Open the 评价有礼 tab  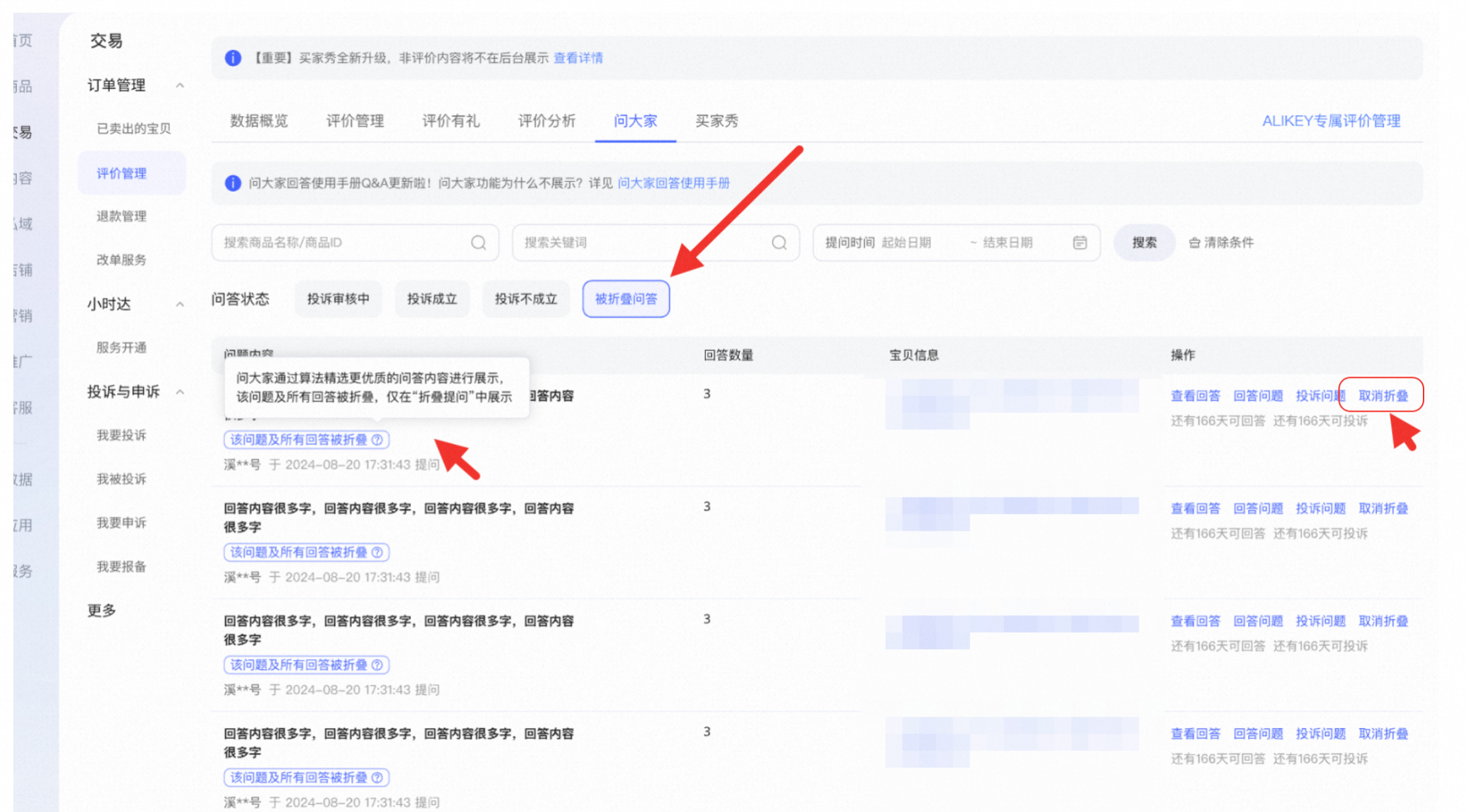pos(451,121)
